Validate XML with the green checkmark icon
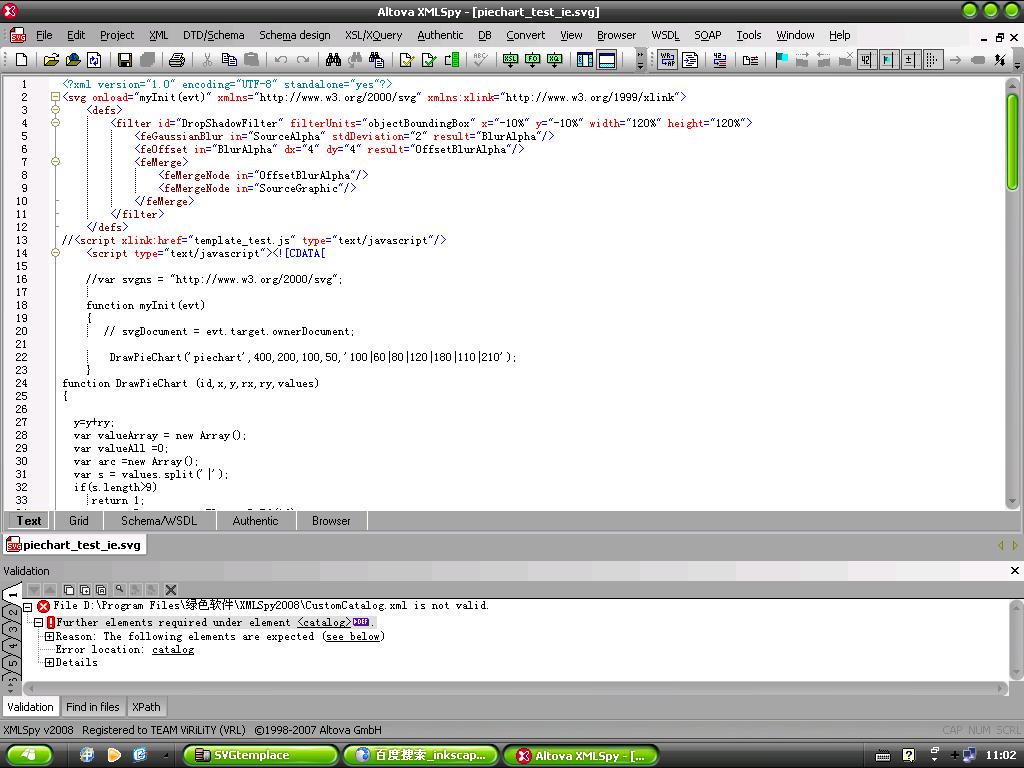Viewport: 1024px width, 768px height. coord(429,60)
